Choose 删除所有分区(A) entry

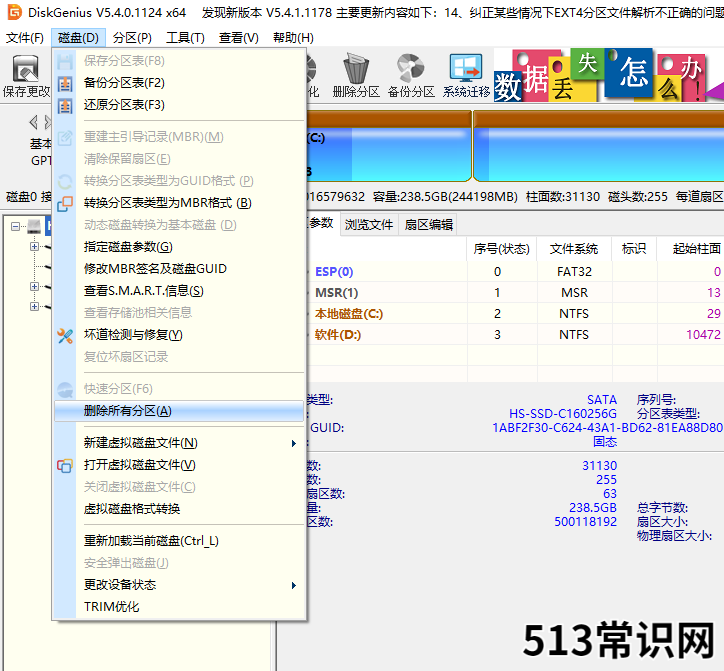(x=179, y=411)
